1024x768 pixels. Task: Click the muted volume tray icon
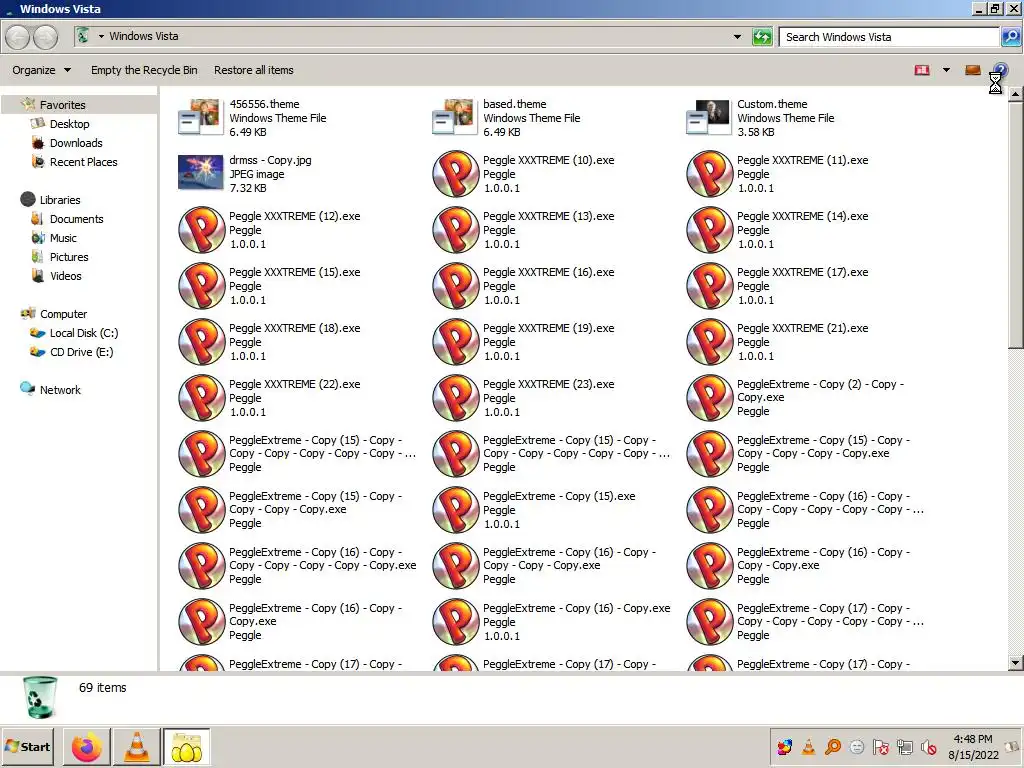pyautogui.click(x=929, y=747)
